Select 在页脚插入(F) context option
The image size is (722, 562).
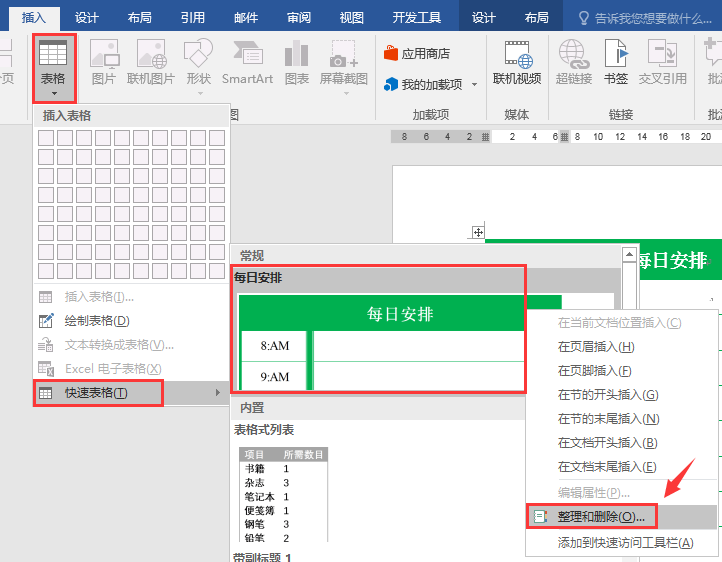[622, 371]
